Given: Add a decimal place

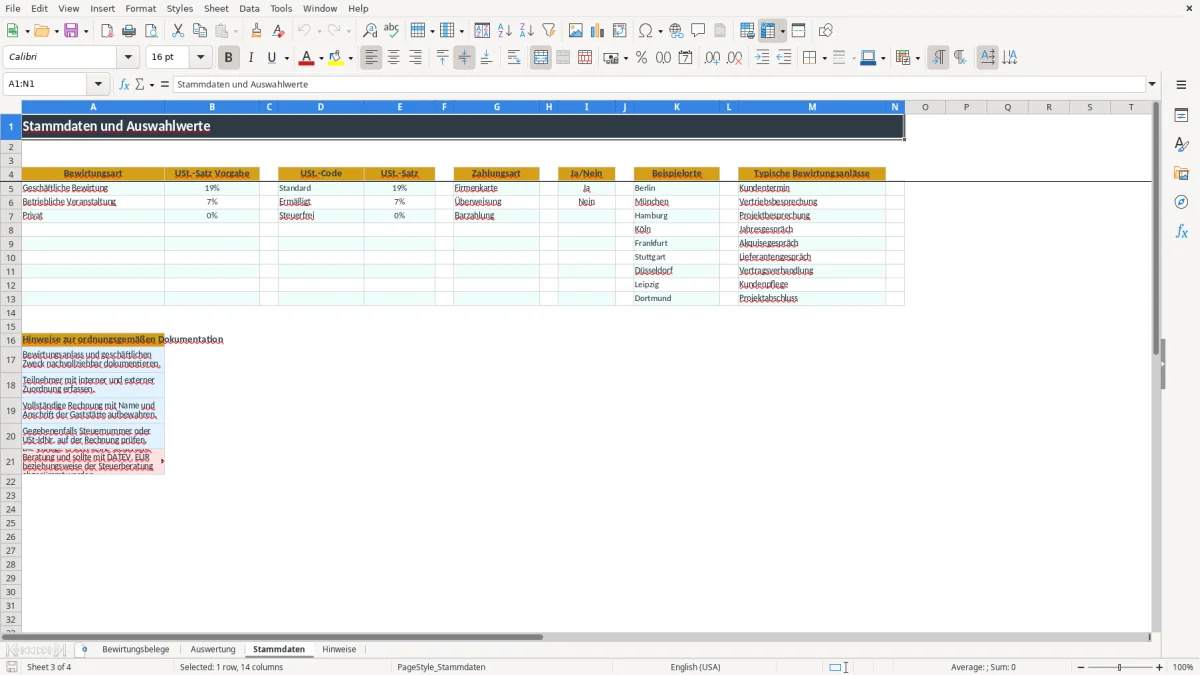Looking at the screenshot, I should click(712, 58).
